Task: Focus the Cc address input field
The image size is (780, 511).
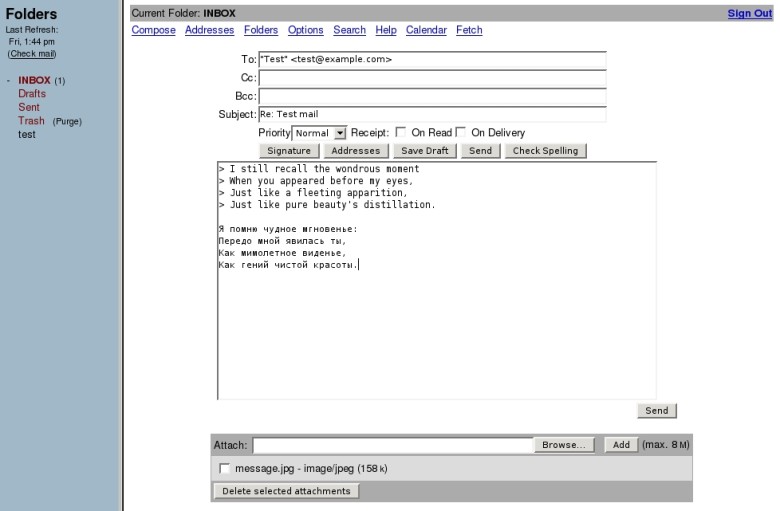Action: [x=432, y=78]
